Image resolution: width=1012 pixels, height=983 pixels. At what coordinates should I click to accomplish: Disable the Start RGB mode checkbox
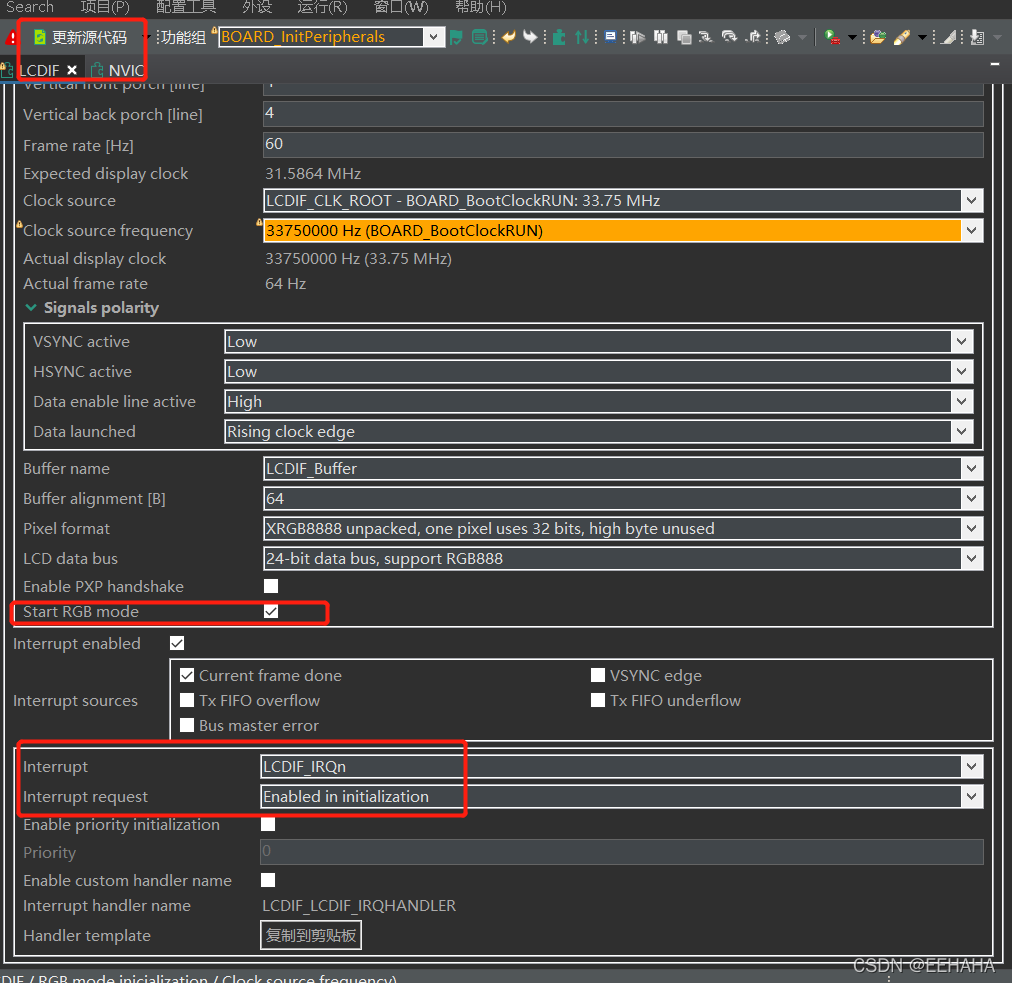tap(271, 611)
